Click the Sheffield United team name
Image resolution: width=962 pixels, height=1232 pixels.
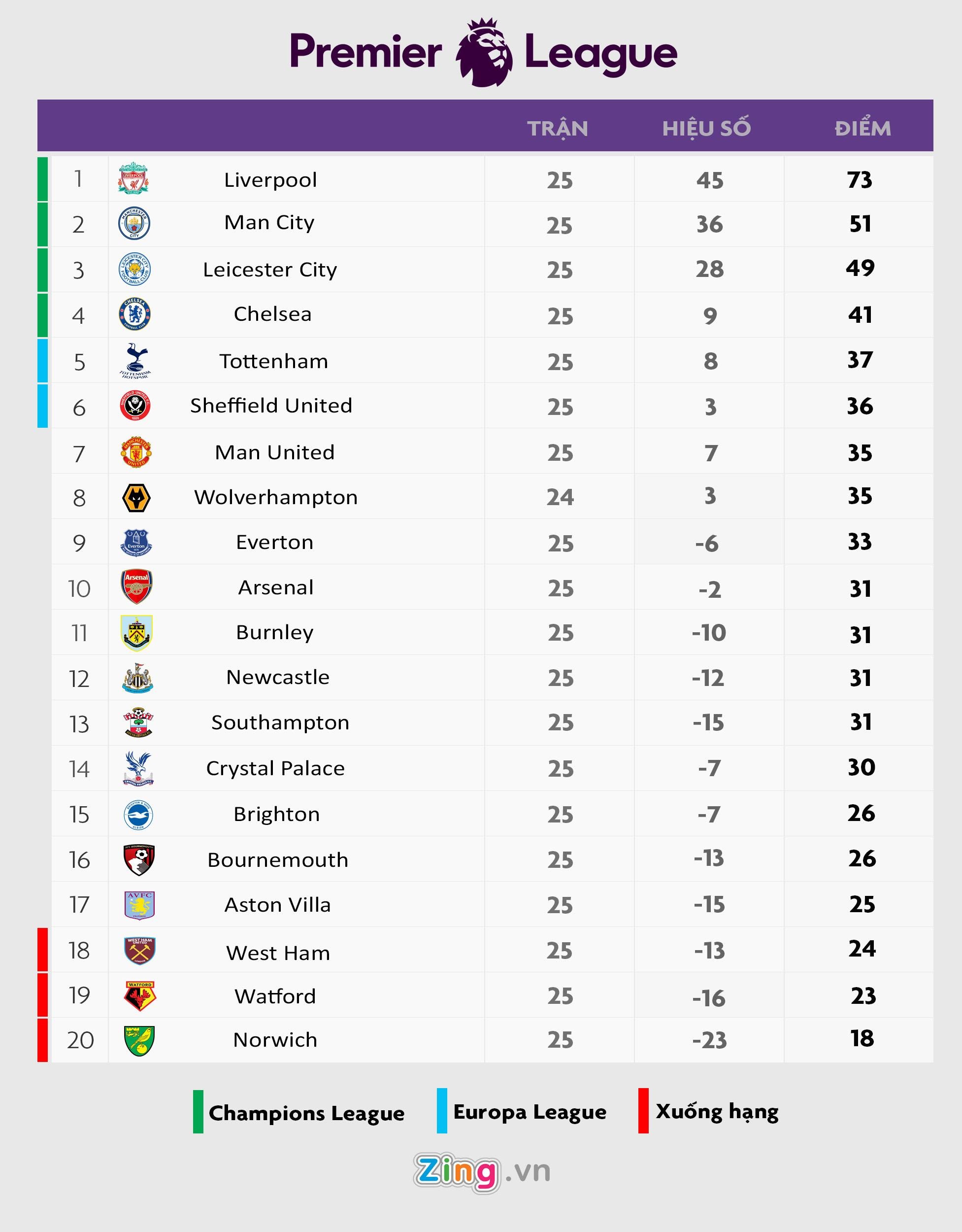(271, 406)
